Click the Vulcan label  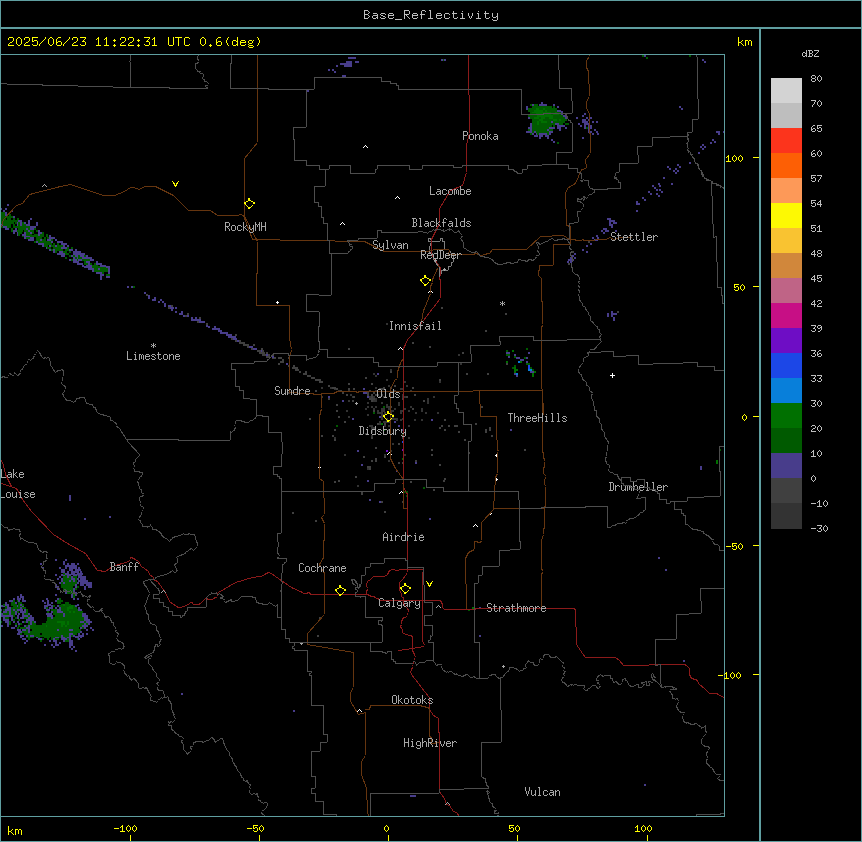543,792
